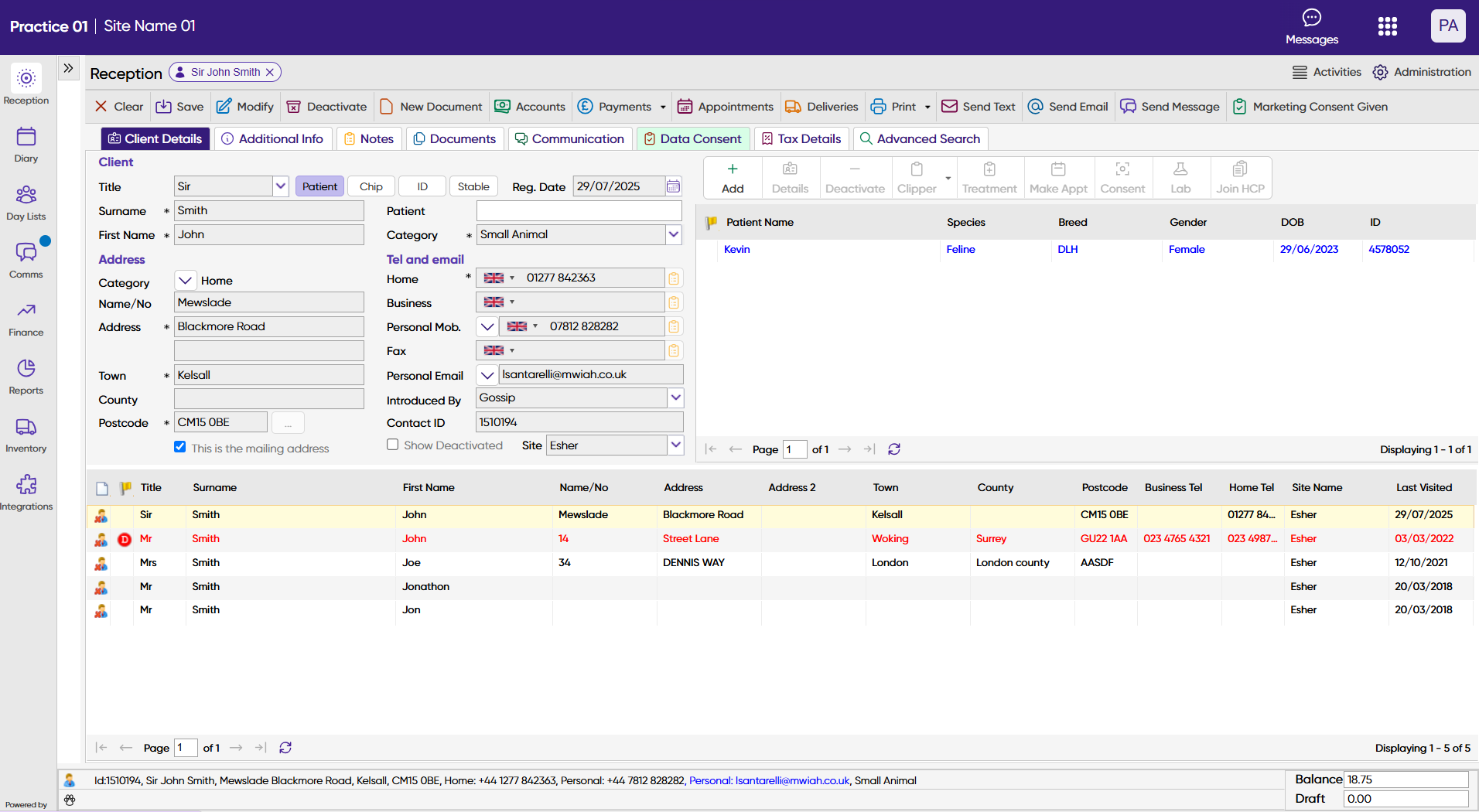Refresh the patient list grid
The height and width of the screenshot is (812, 1479).
[894, 449]
